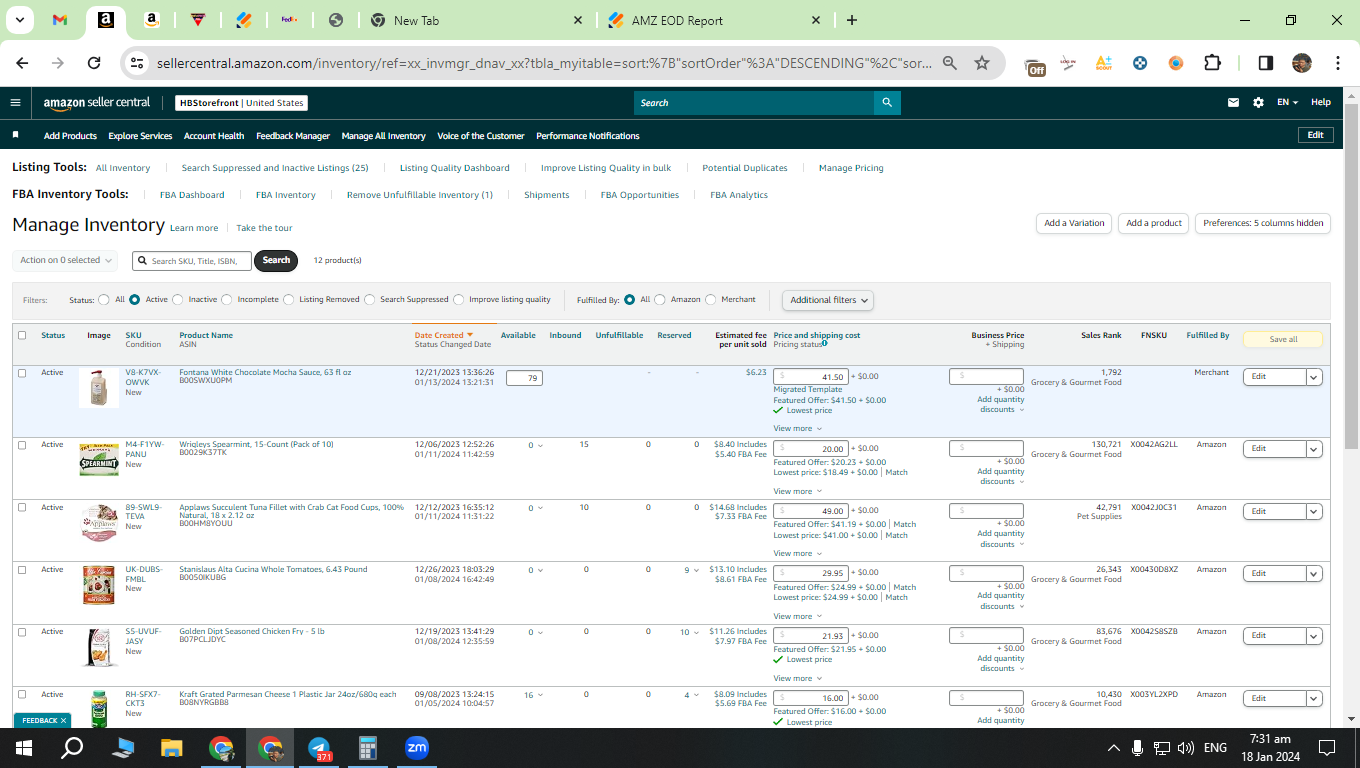Open the Add Products menu item
Screen dimensions: 1360x768
coord(70,136)
